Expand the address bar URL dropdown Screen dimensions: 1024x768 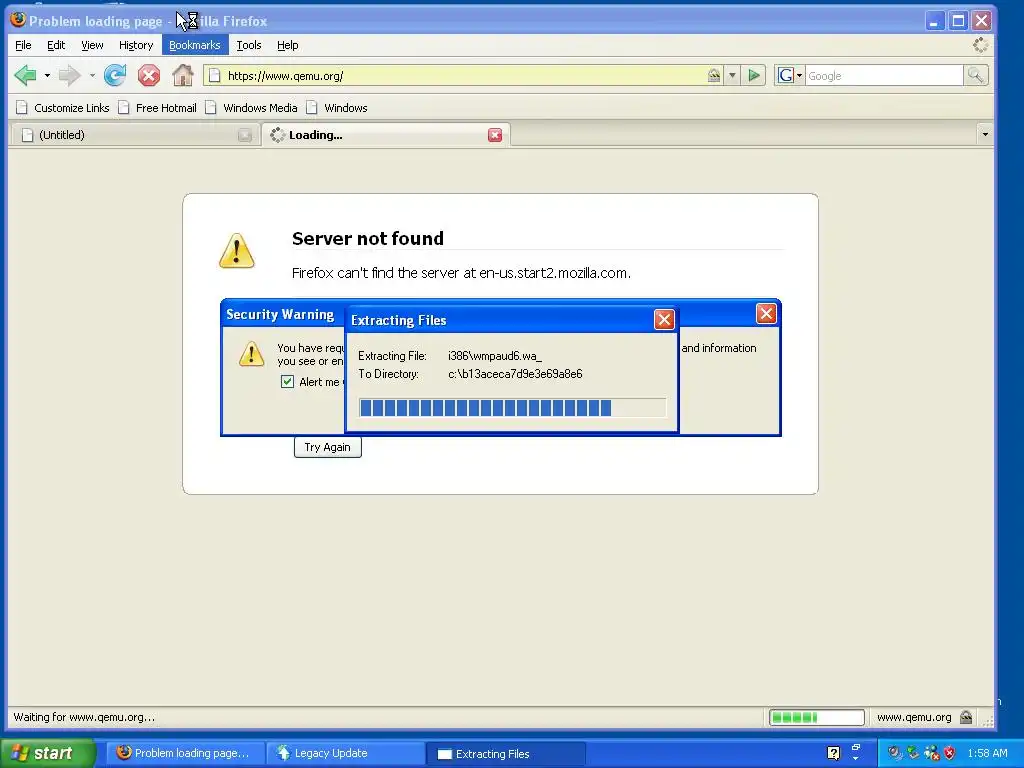[732, 76]
